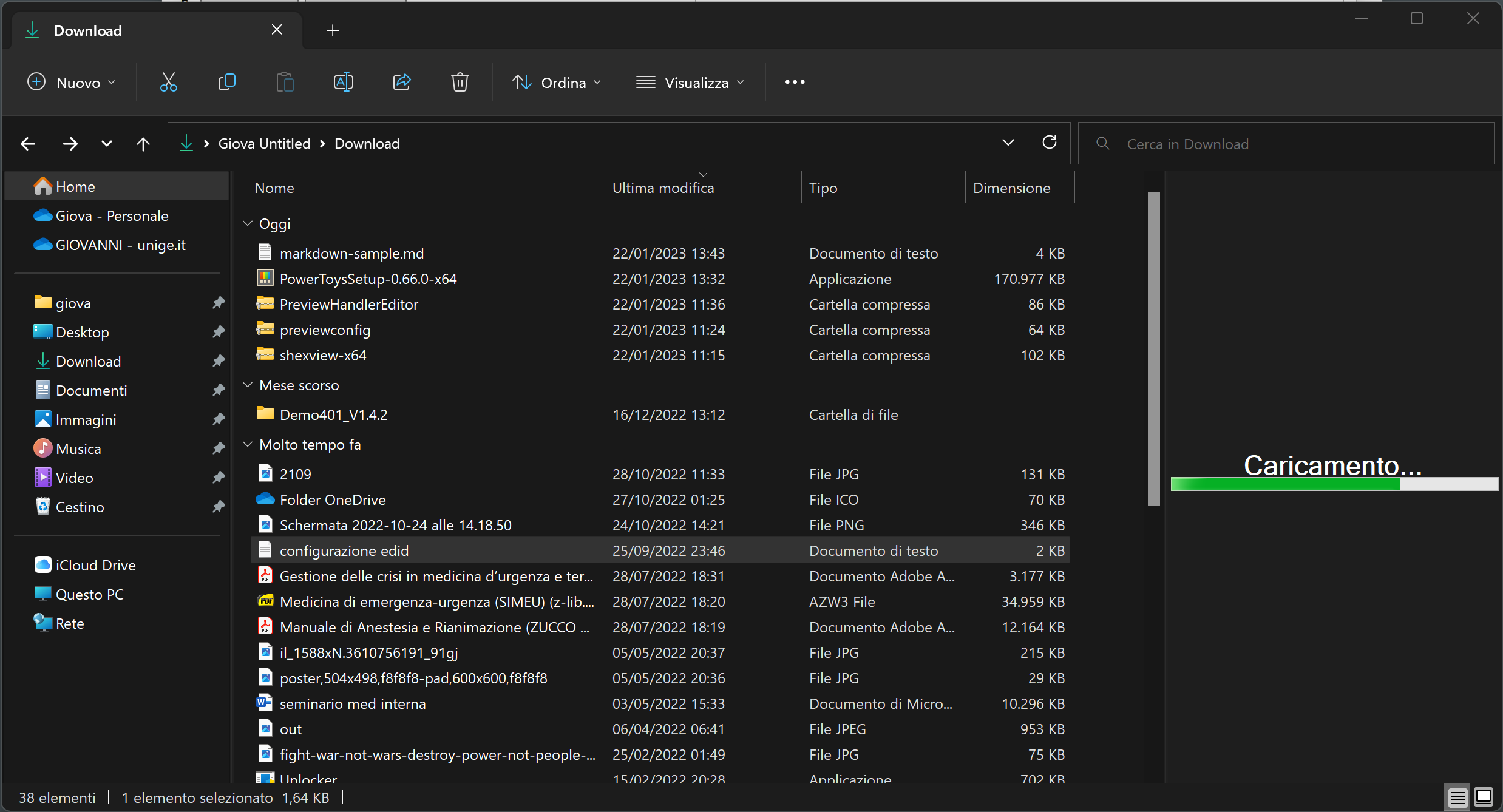This screenshot has width=1503, height=812.
Task: Delete the selected file using the trash icon
Action: pos(460,82)
